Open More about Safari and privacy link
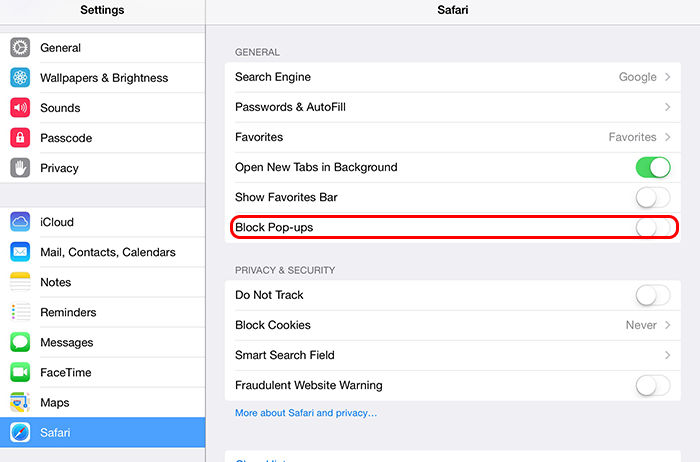700x462 pixels. coord(306,413)
